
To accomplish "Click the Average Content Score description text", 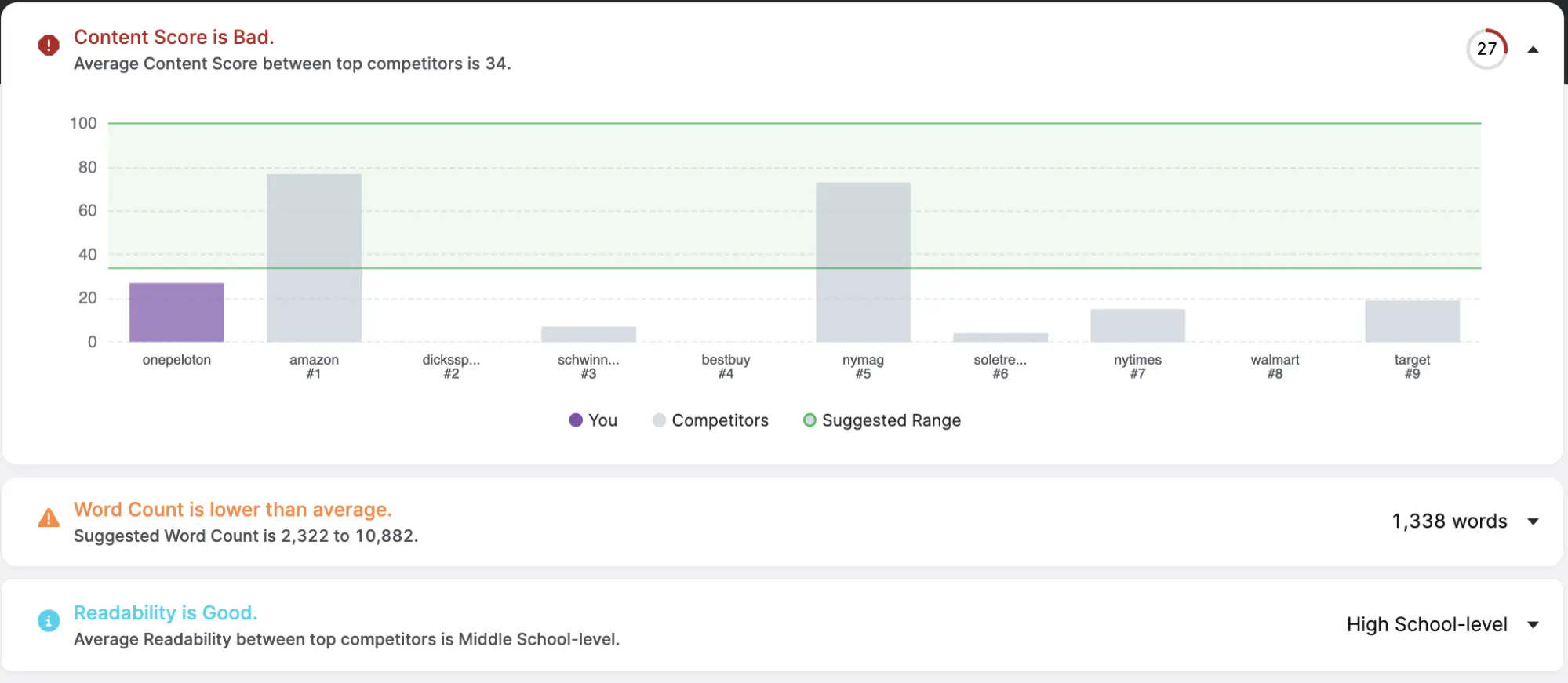I will [x=292, y=64].
